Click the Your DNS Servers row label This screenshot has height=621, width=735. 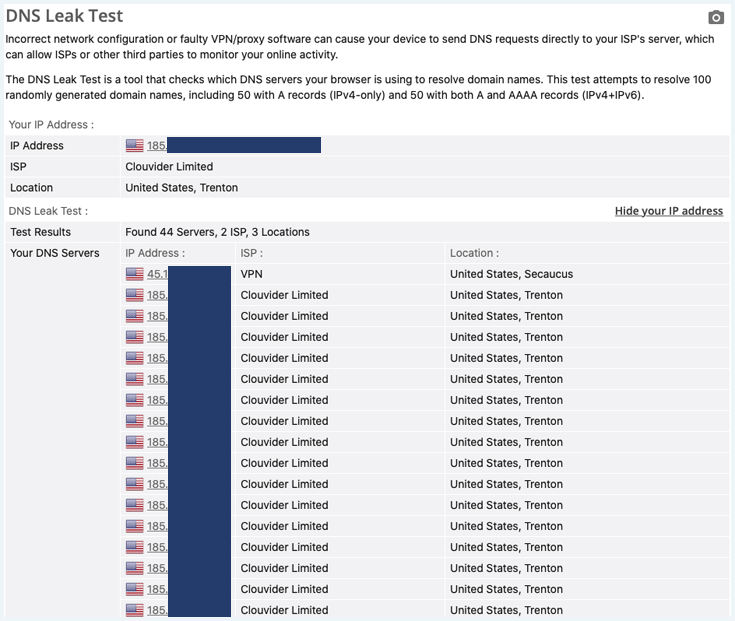[55, 253]
